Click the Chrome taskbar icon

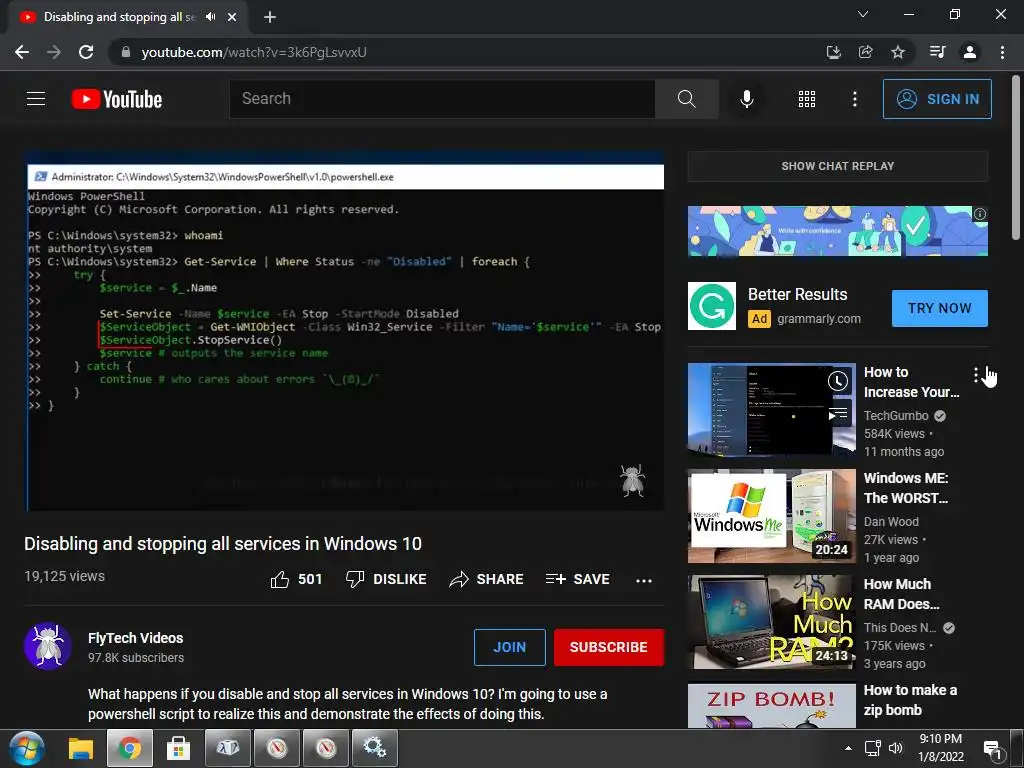pos(130,748)
